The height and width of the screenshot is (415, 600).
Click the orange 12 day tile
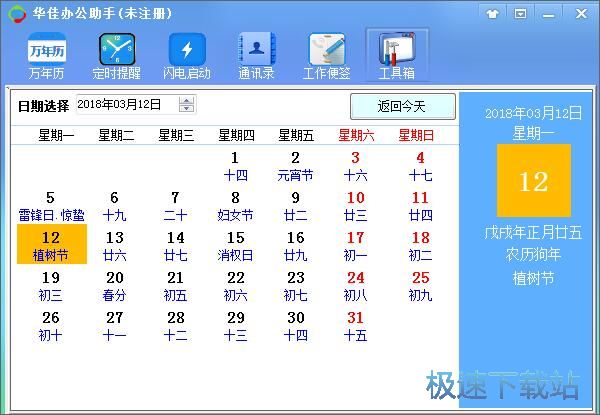coord(533,181)
